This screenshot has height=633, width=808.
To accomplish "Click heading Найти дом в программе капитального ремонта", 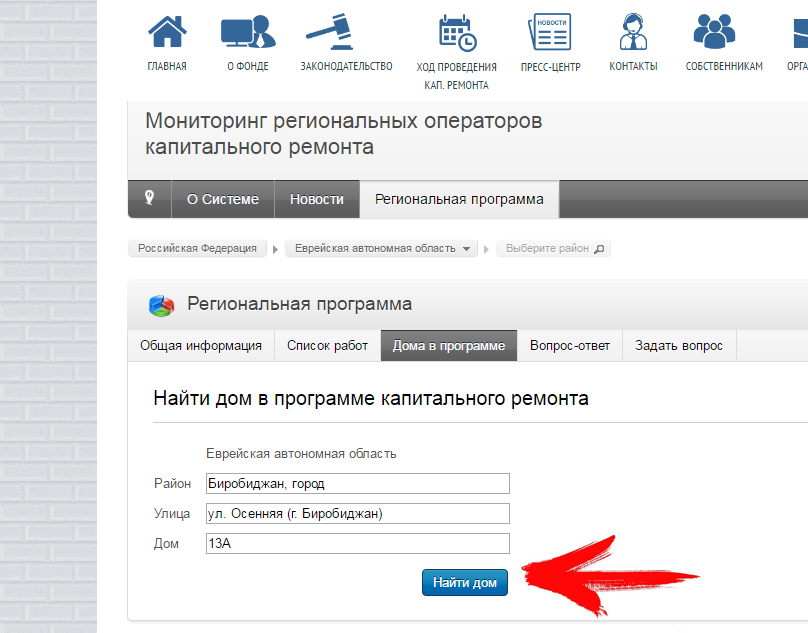I will [371, 398].
